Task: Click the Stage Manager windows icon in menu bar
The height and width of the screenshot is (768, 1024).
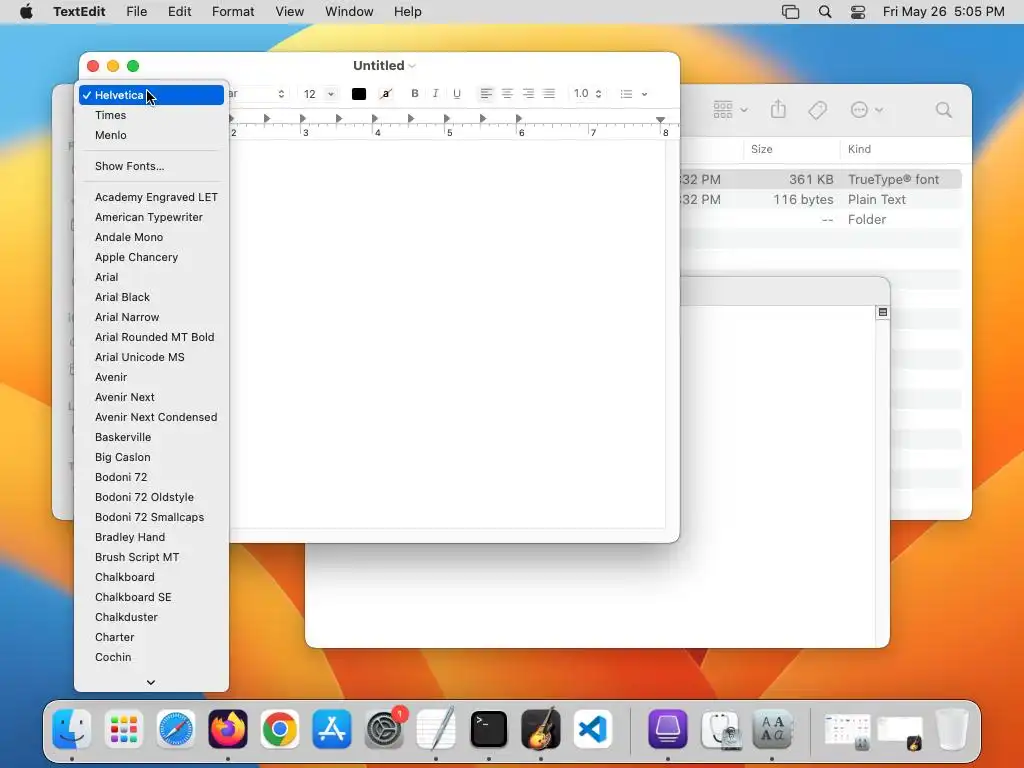Action: [x=791, y=12]
